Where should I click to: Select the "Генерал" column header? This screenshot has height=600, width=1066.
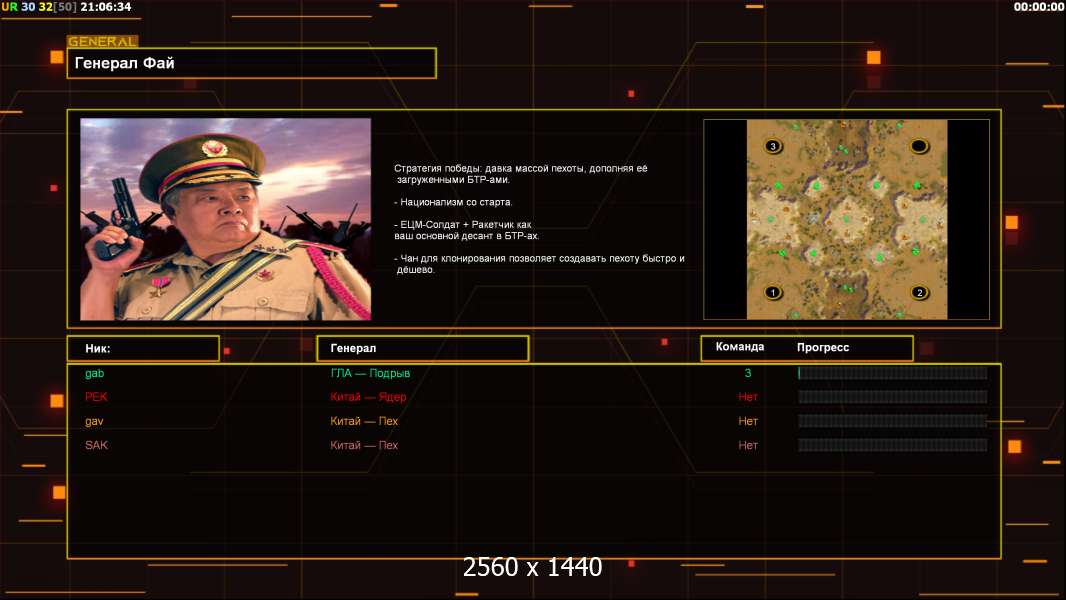pyautogui.click(x=422, y=348)
